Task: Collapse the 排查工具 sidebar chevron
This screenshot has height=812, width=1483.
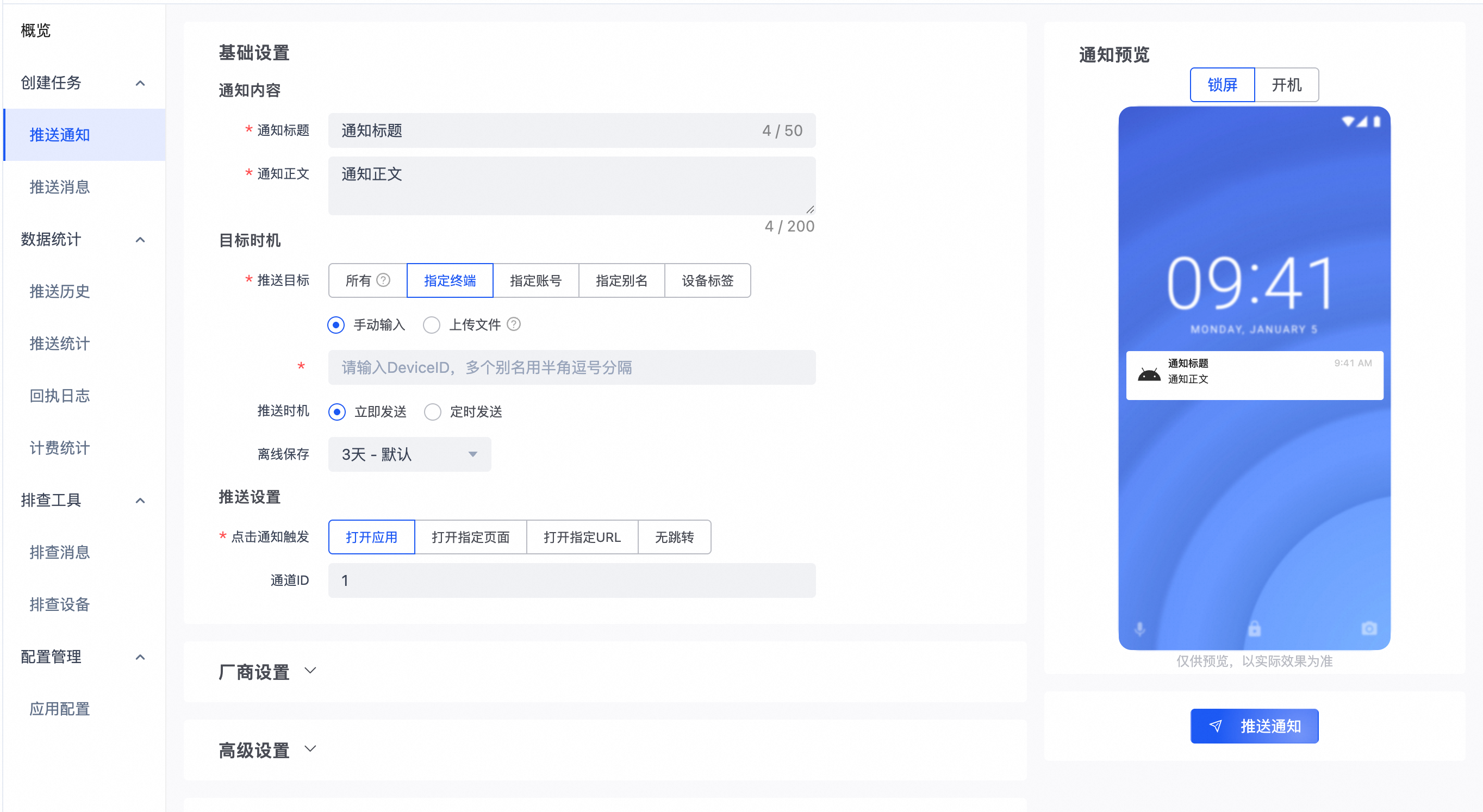Action: click(x=140, y=500)
